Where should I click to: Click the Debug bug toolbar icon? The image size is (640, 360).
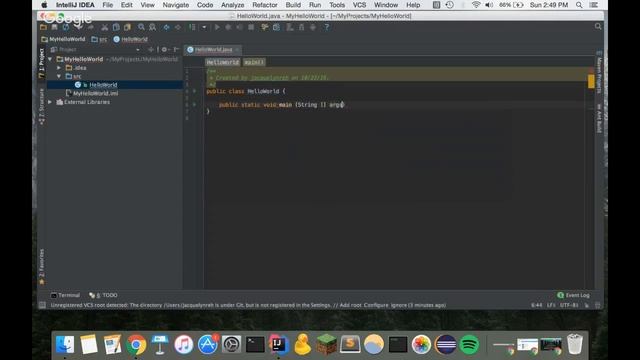point(228,27)
